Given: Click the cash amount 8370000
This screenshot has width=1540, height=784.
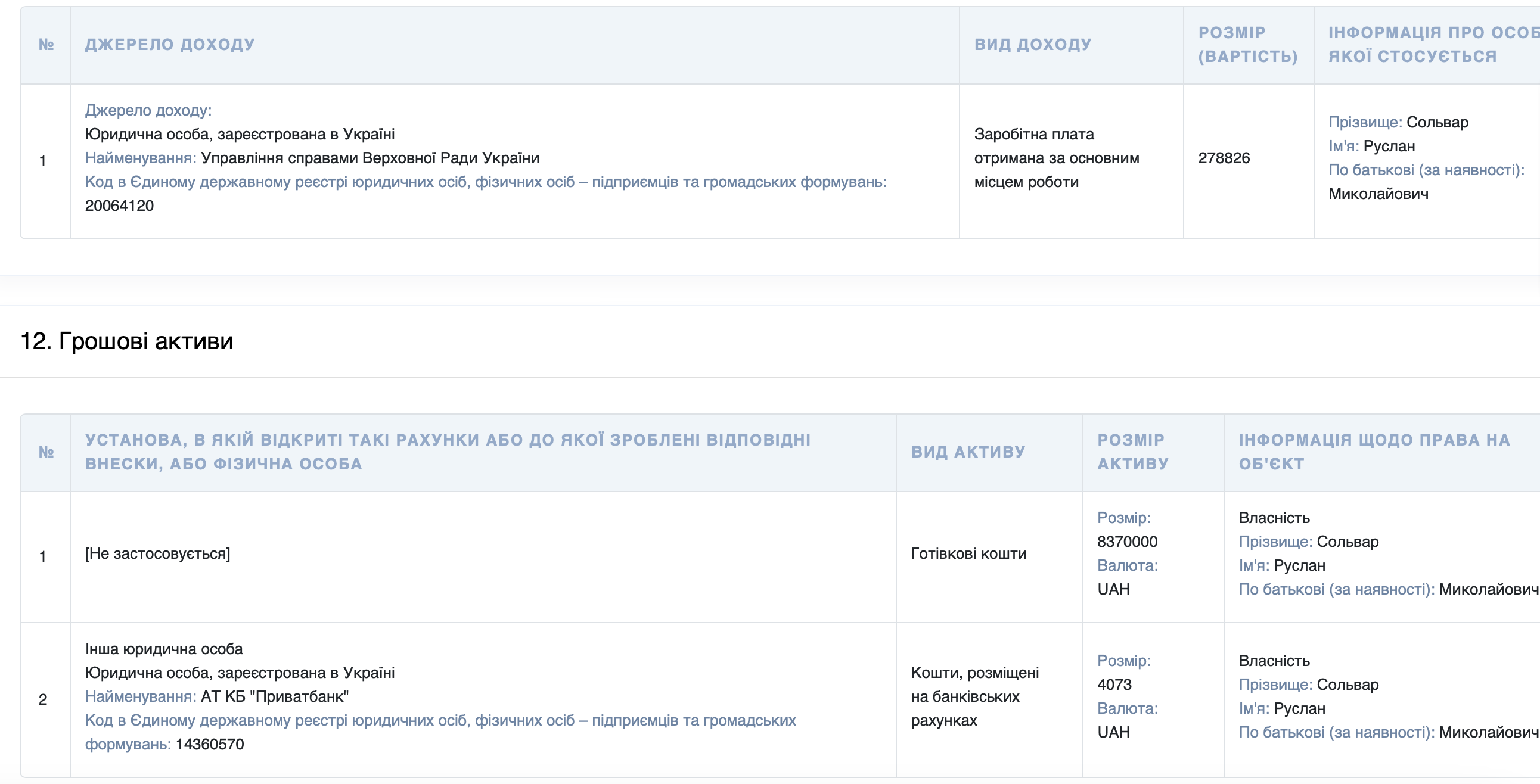Looking at the screenshot, I should (x=1127, y=542).
